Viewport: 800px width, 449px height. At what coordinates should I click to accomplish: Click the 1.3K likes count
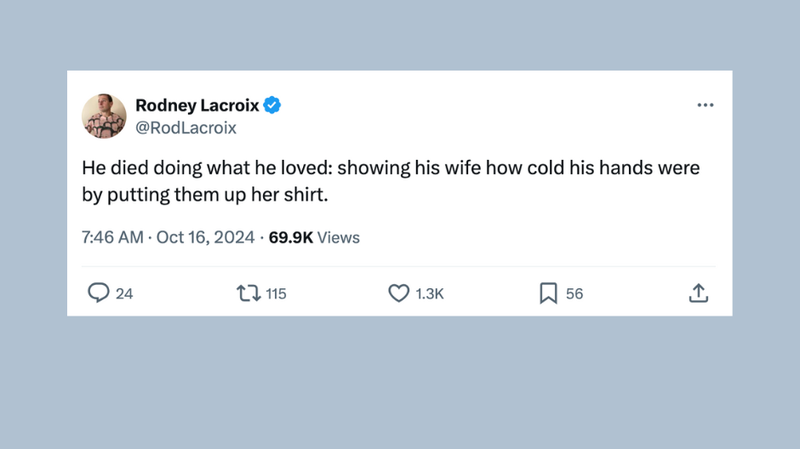pyautogui.click(x=429, y=294)
